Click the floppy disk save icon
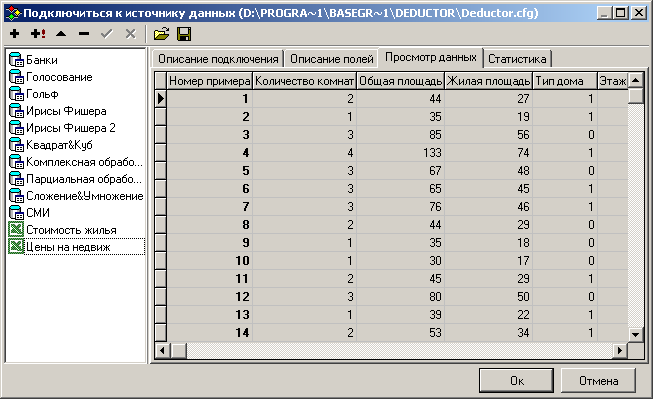 184,34
